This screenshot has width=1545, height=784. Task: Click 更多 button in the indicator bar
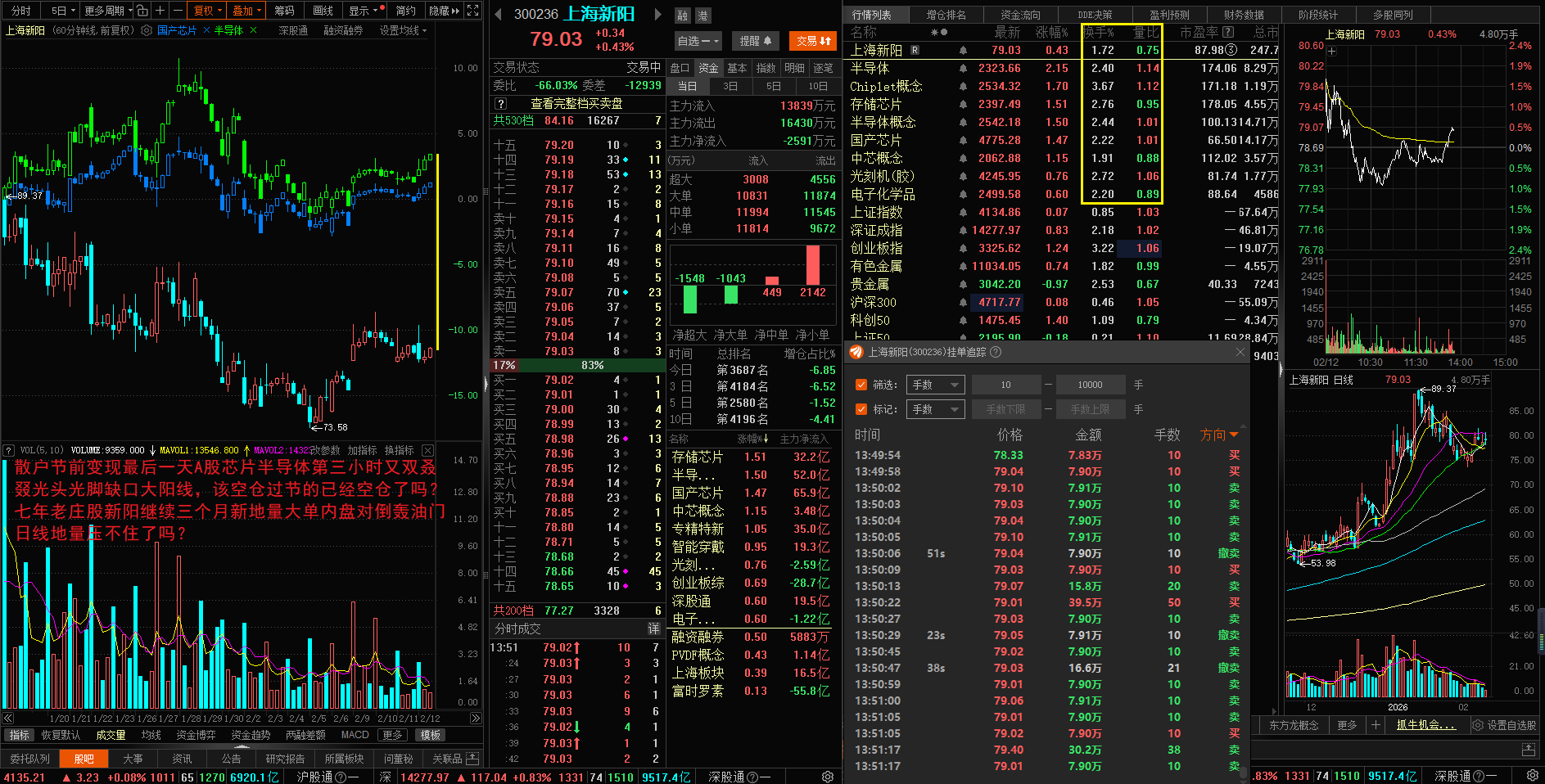point(392,735)
